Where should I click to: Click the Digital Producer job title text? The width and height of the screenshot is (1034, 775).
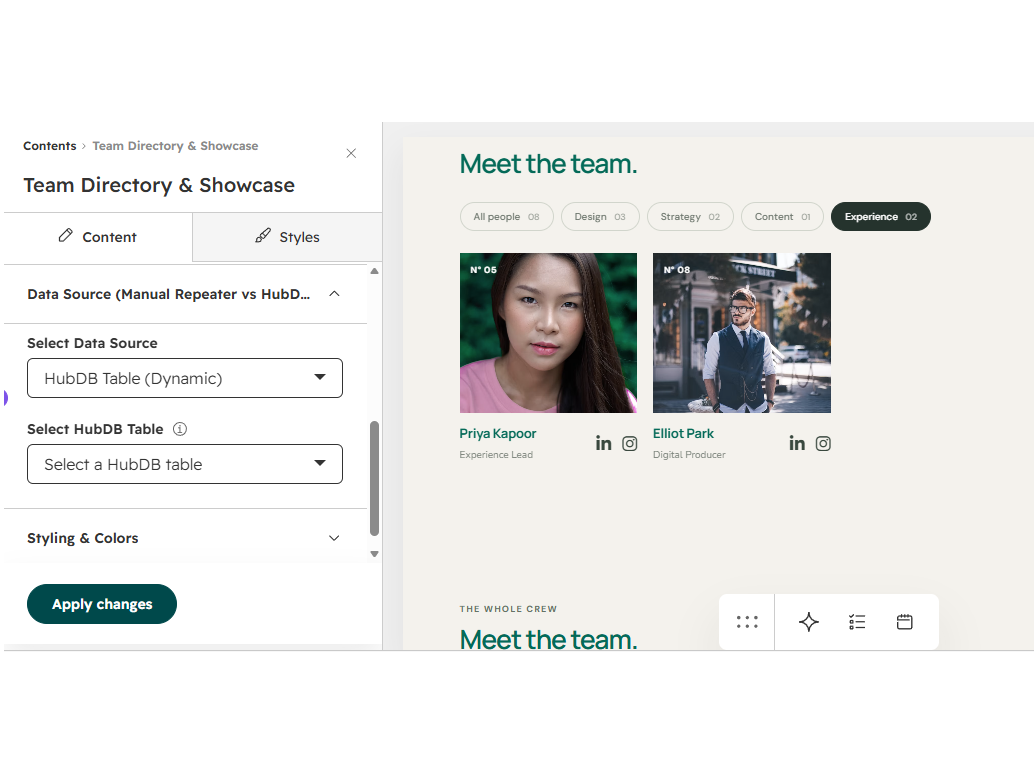[689, 454]
